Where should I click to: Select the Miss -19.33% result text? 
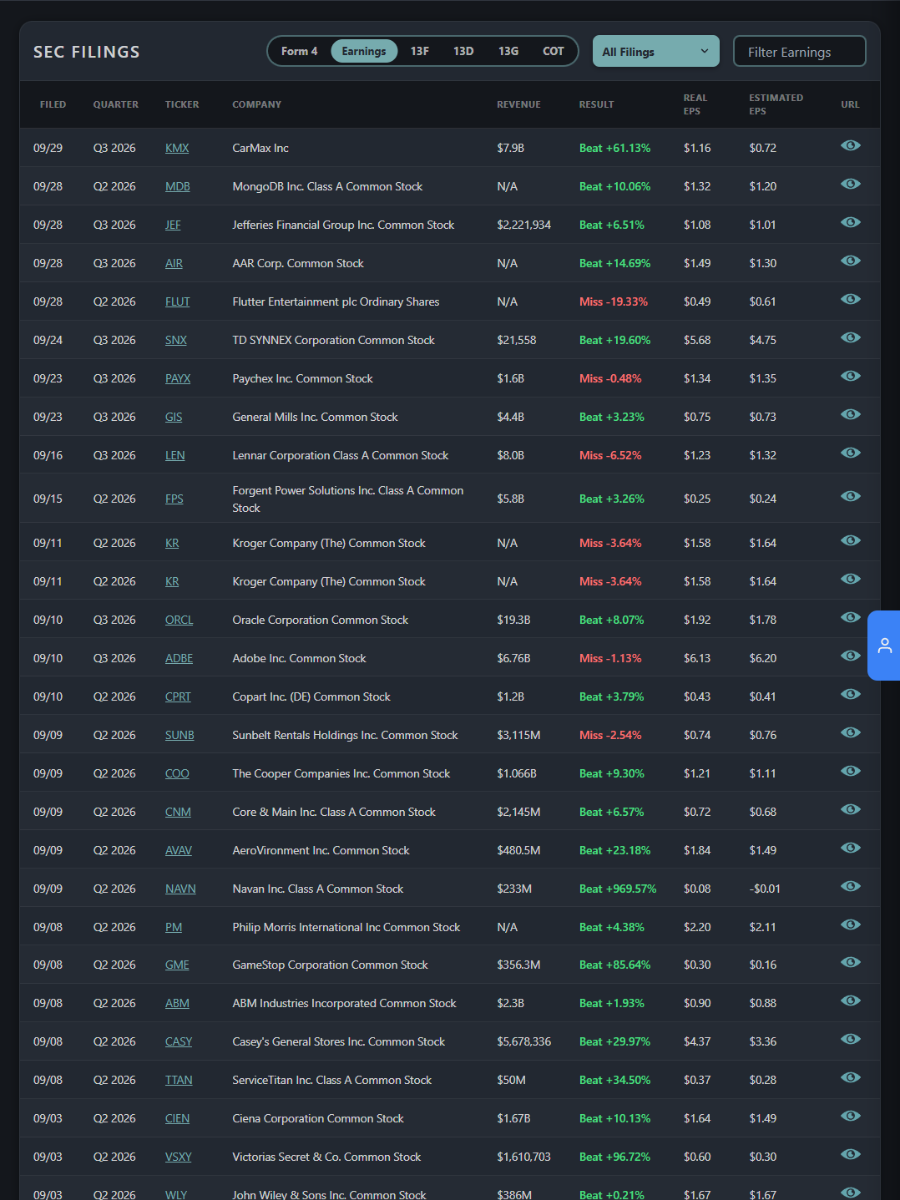(613, 302)
